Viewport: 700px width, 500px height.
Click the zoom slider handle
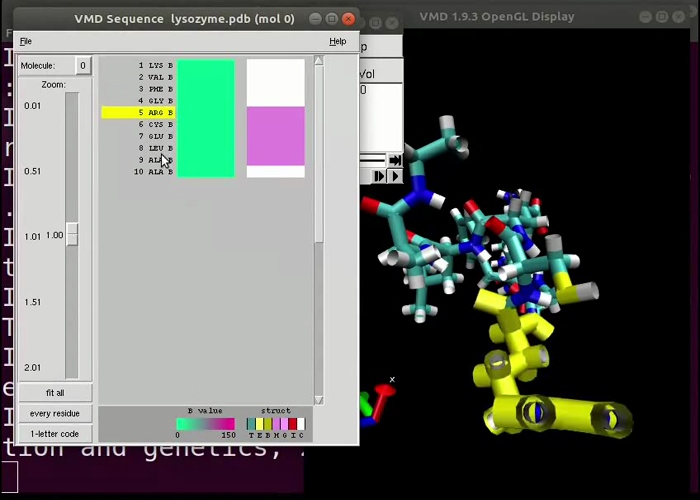pos(72,235)
